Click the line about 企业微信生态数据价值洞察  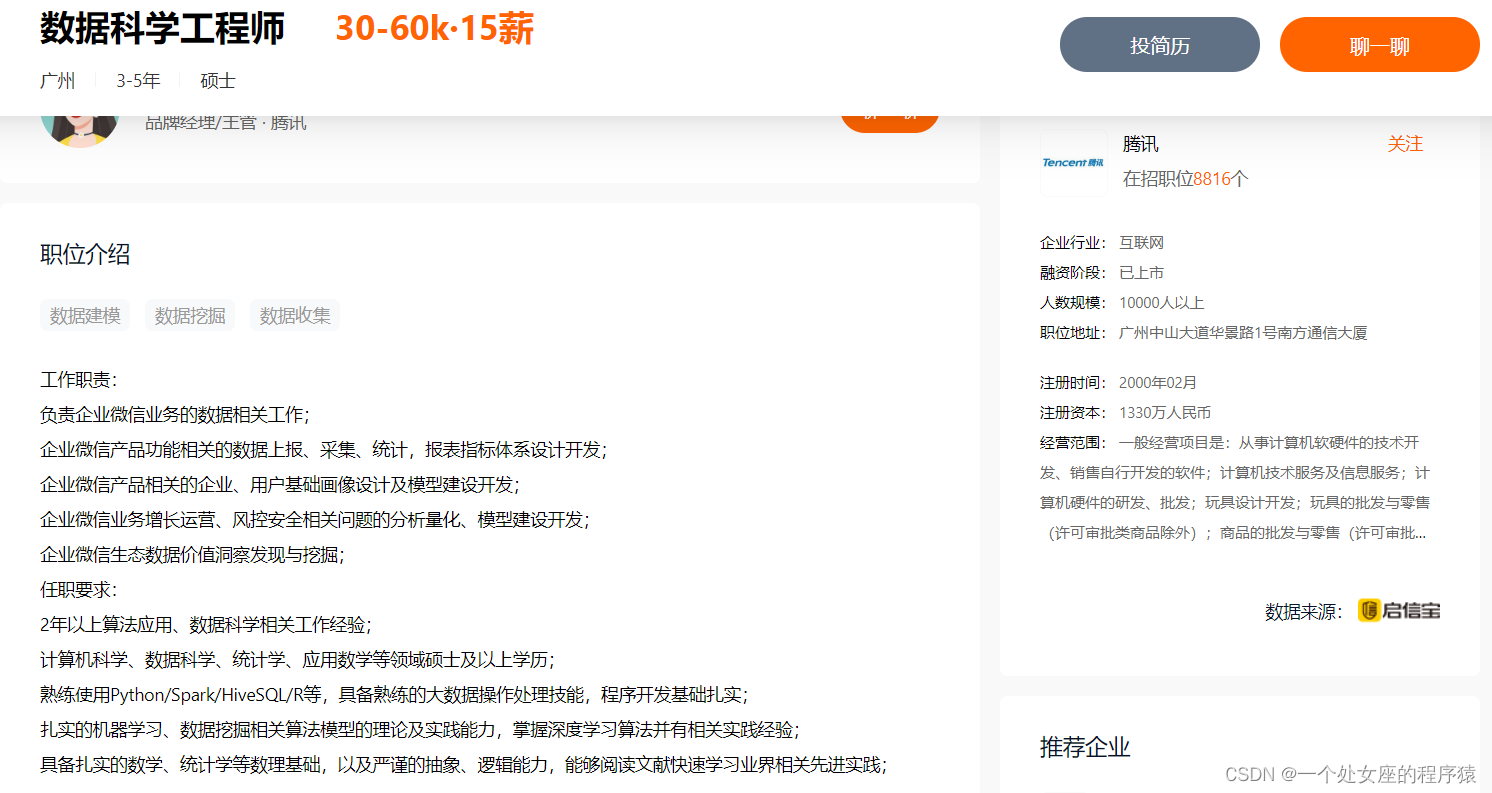pyautogui.click(x=192, y=555)
